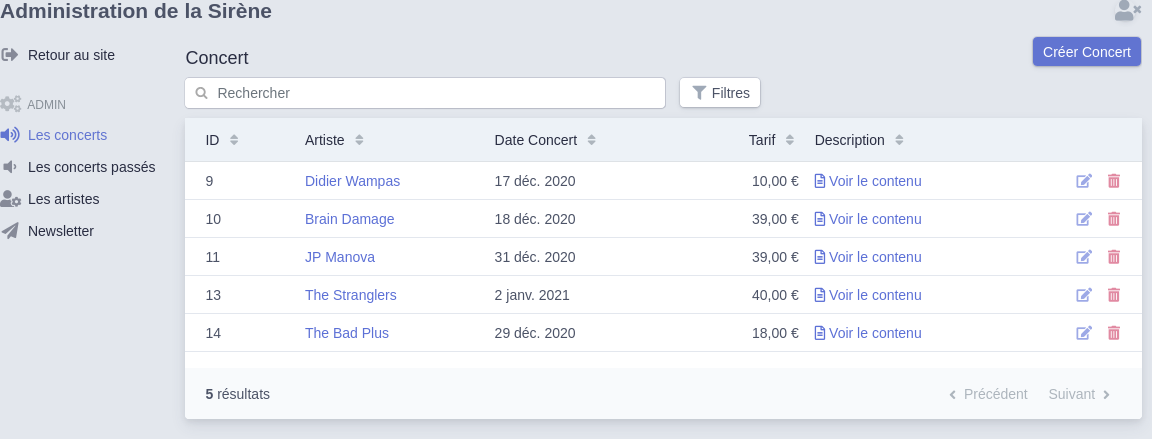Delete the Didier Wampas concert
This screenshot has height=439, width=1152.
(x=1114, y=181)
